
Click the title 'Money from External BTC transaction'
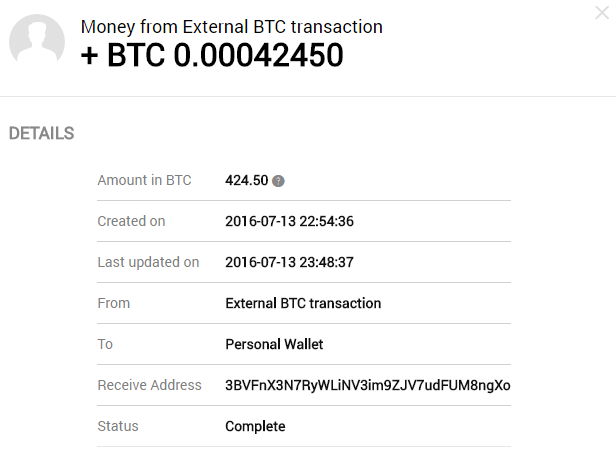pos(231,27)
